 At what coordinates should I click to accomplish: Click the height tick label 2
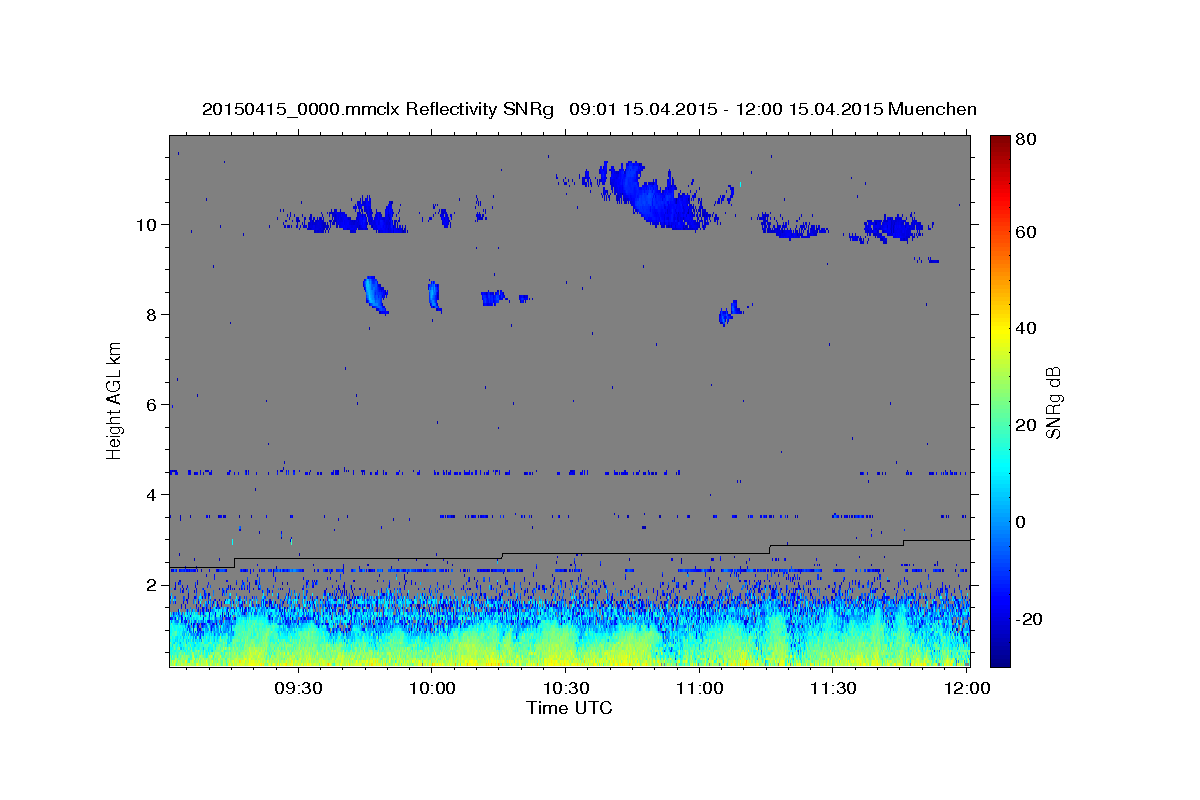click(x=152, y=585)
